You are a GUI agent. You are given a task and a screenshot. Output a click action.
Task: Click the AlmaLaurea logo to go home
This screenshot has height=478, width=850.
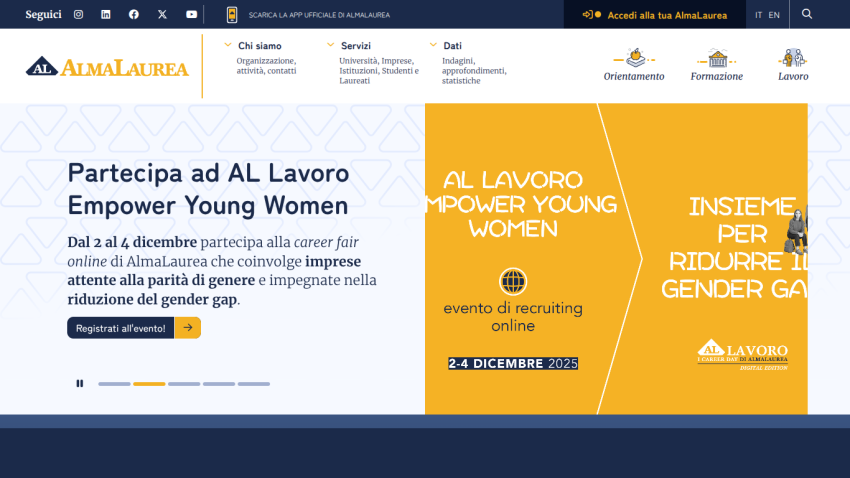click(x=107, y=66)
